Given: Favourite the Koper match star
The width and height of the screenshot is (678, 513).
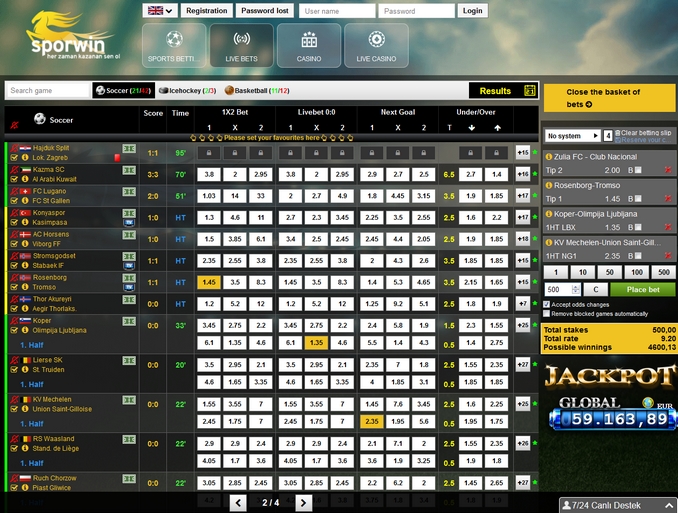Looking at the screenshot, I should pyautogui.click(x=535, y=324).
